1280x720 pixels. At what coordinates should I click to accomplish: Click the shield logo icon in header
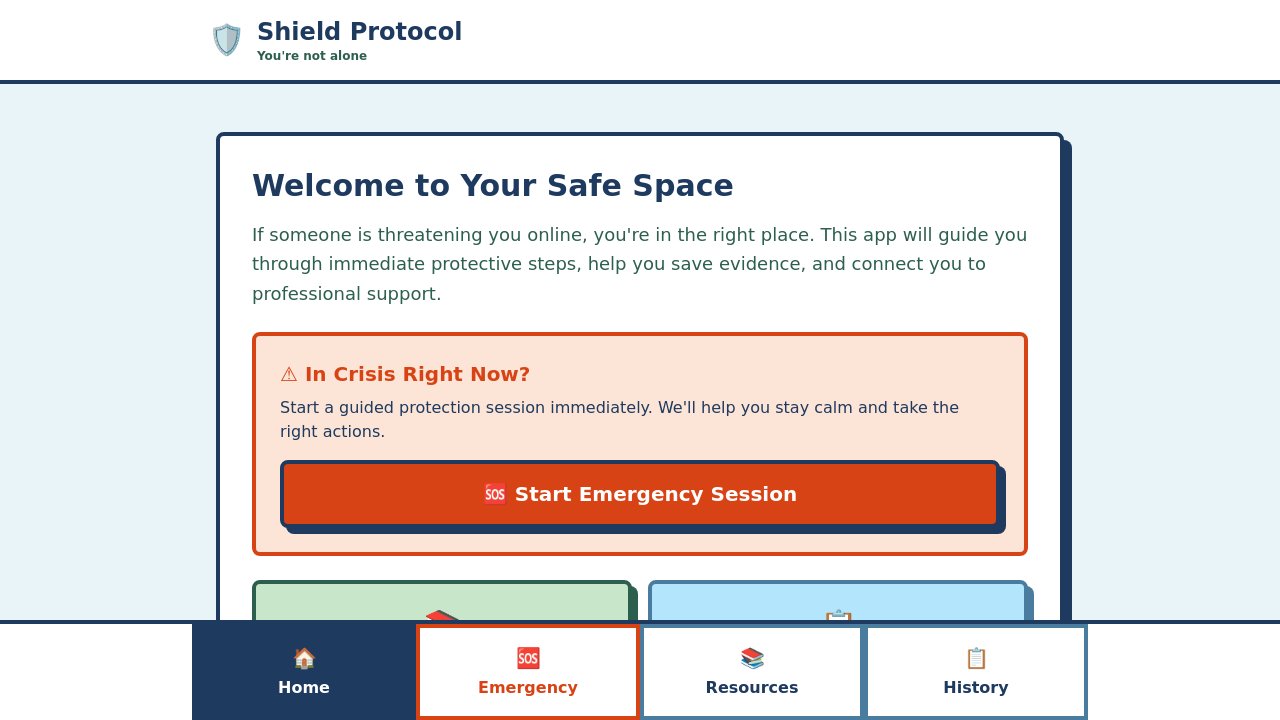point(227,40)
